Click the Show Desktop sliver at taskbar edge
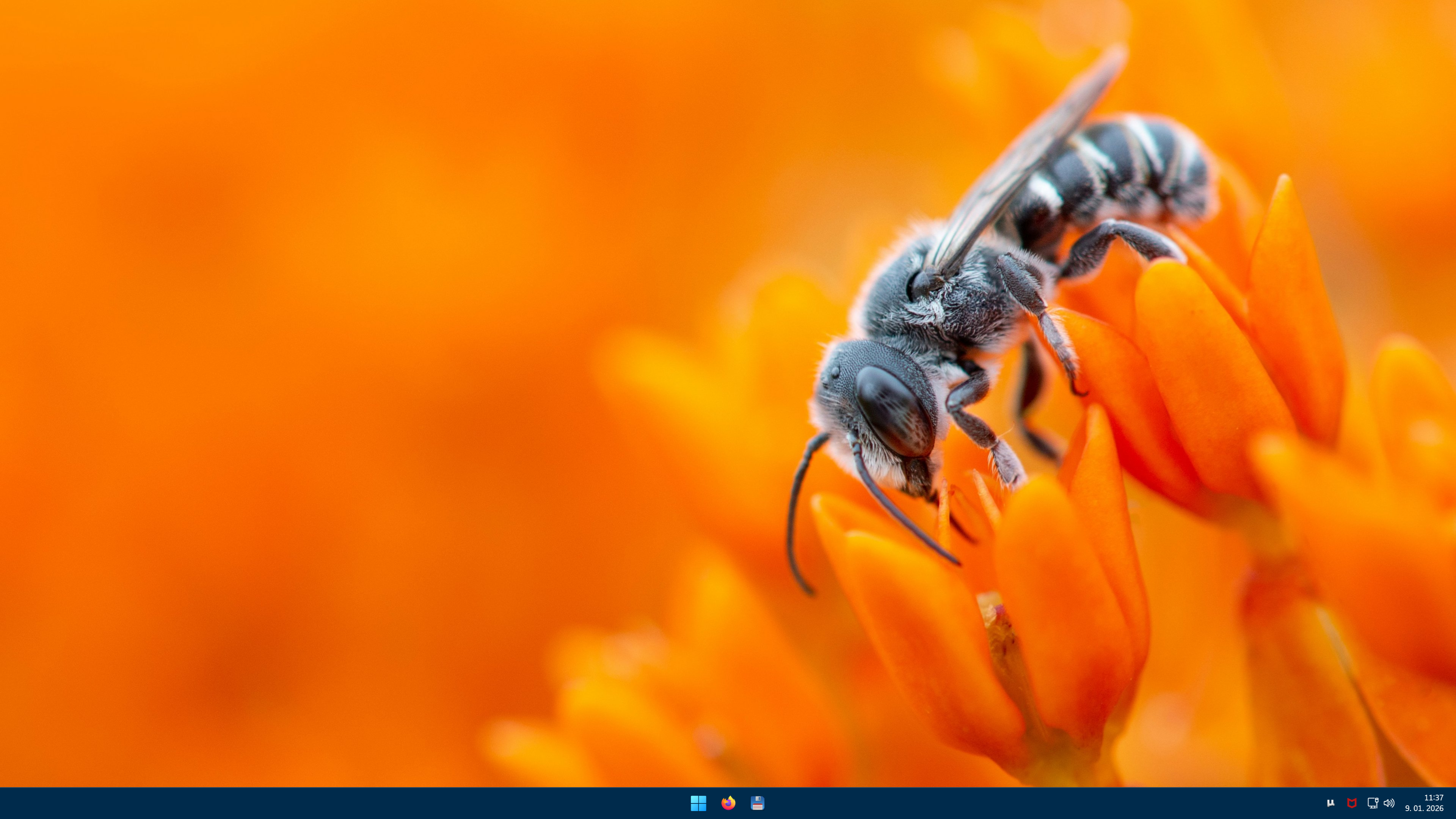 (1454, 803)
